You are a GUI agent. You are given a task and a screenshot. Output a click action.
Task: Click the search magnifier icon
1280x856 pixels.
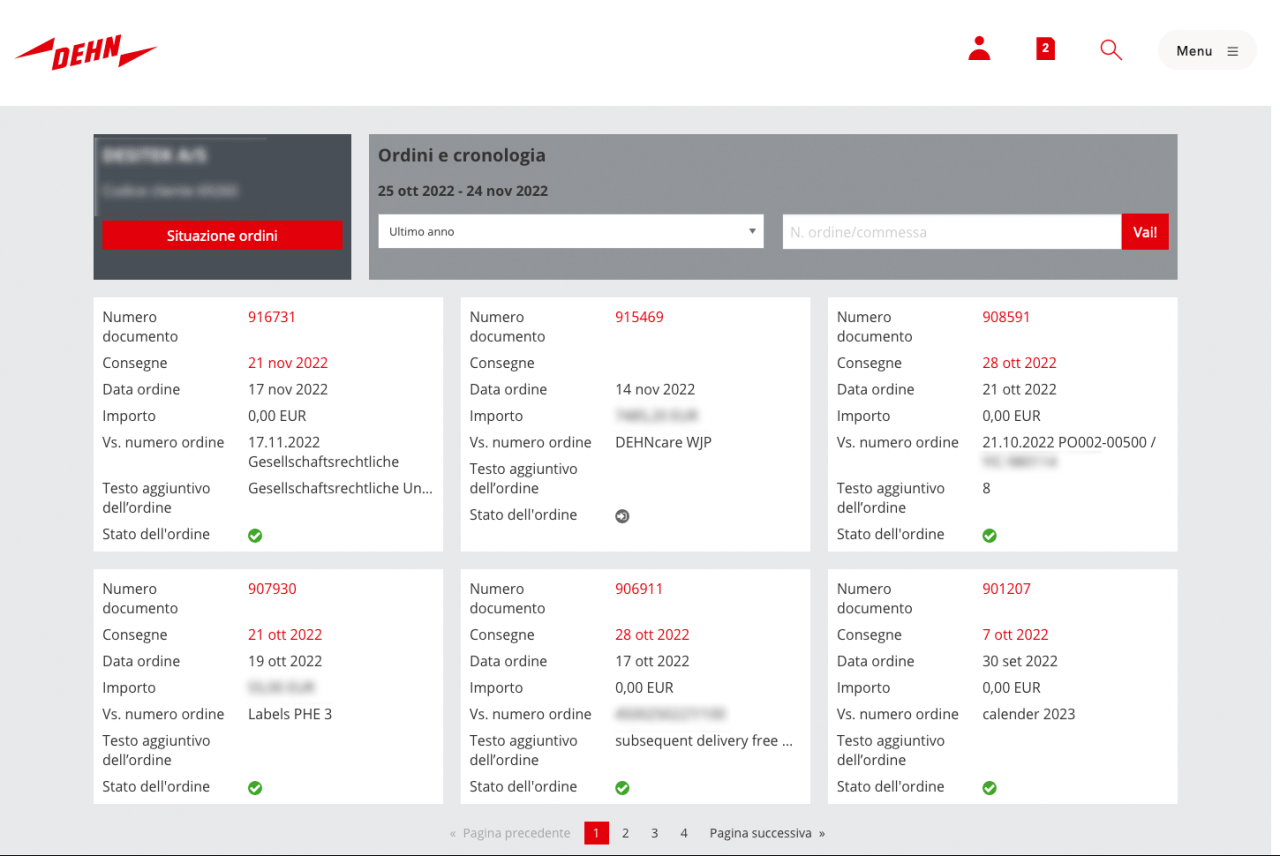pos(1110,50)
